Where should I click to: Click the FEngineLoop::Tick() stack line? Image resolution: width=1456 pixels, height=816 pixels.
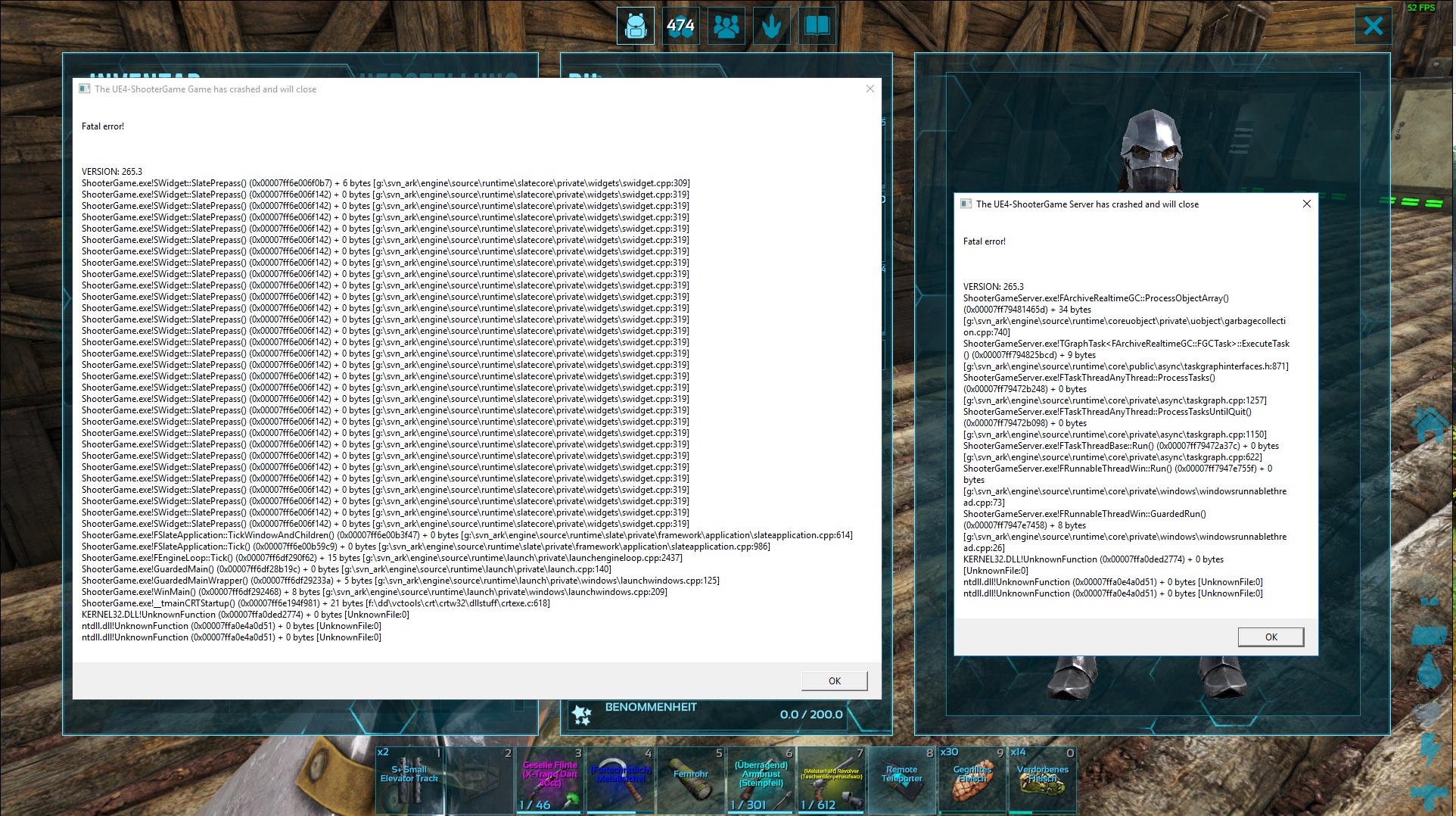(x=382, y=558)
